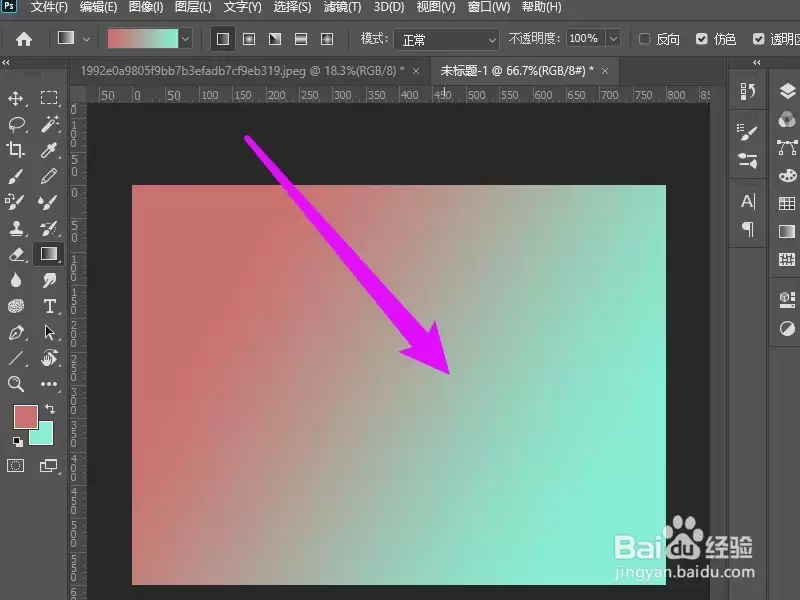Enable the 反向 reverse checkbox
The width and height of the screenshot is (800, 600).
tap(644, 39)
